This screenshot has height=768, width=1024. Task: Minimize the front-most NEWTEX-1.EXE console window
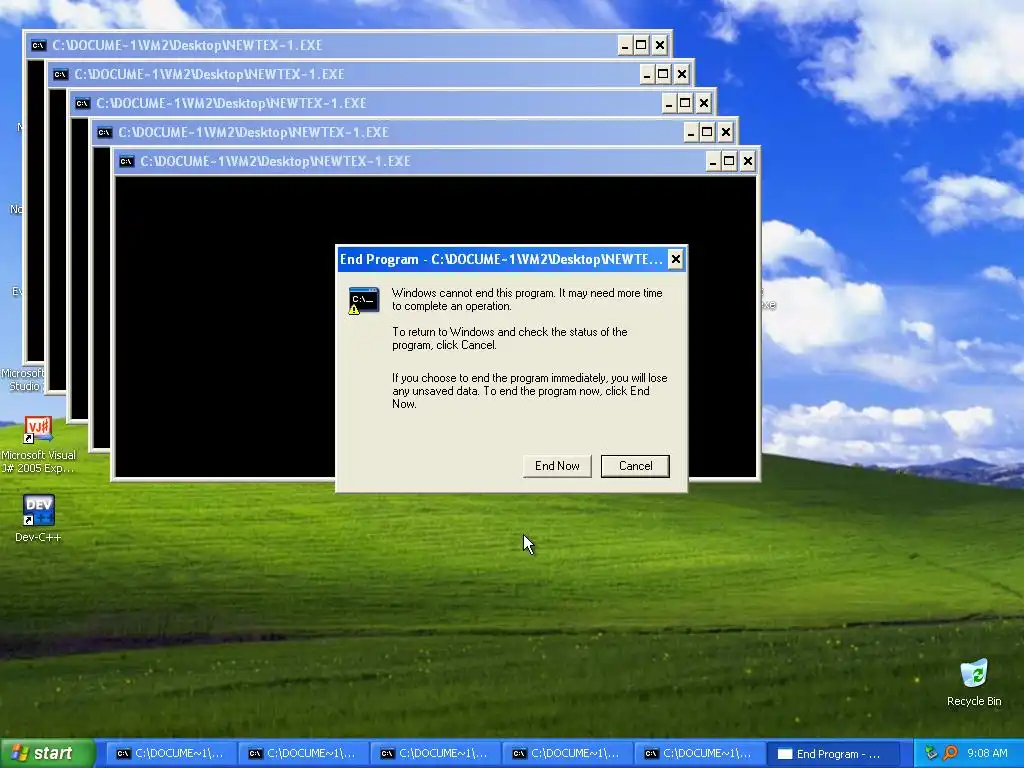(713, 161)
